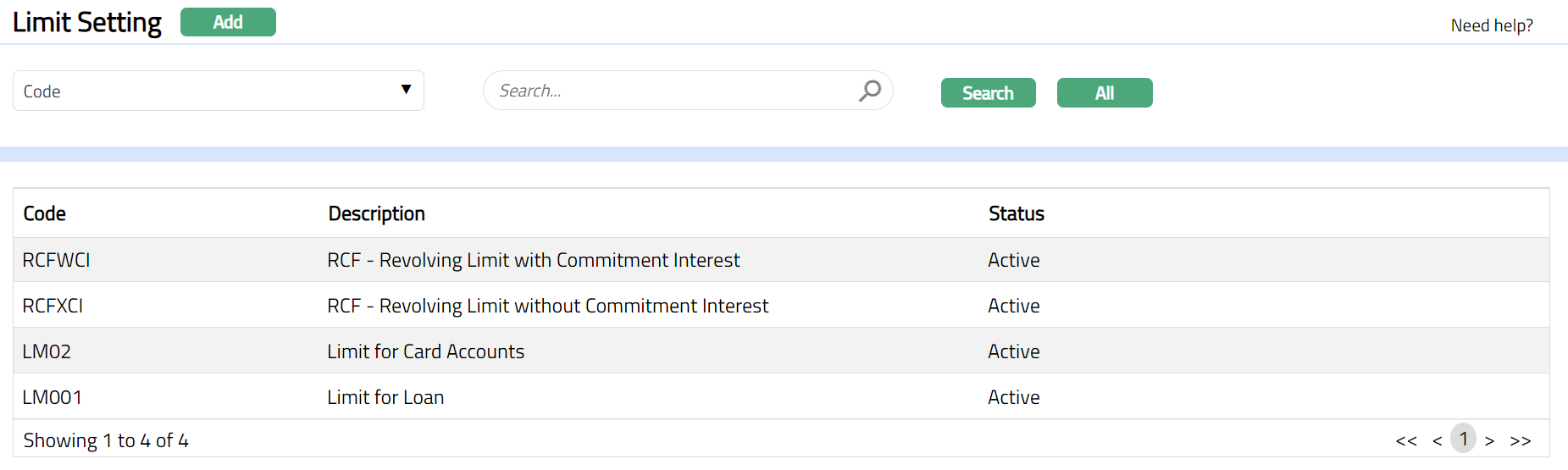Open the RCFWCI limit row
The image size is (1568, 470).
click(x=56, y=260)
